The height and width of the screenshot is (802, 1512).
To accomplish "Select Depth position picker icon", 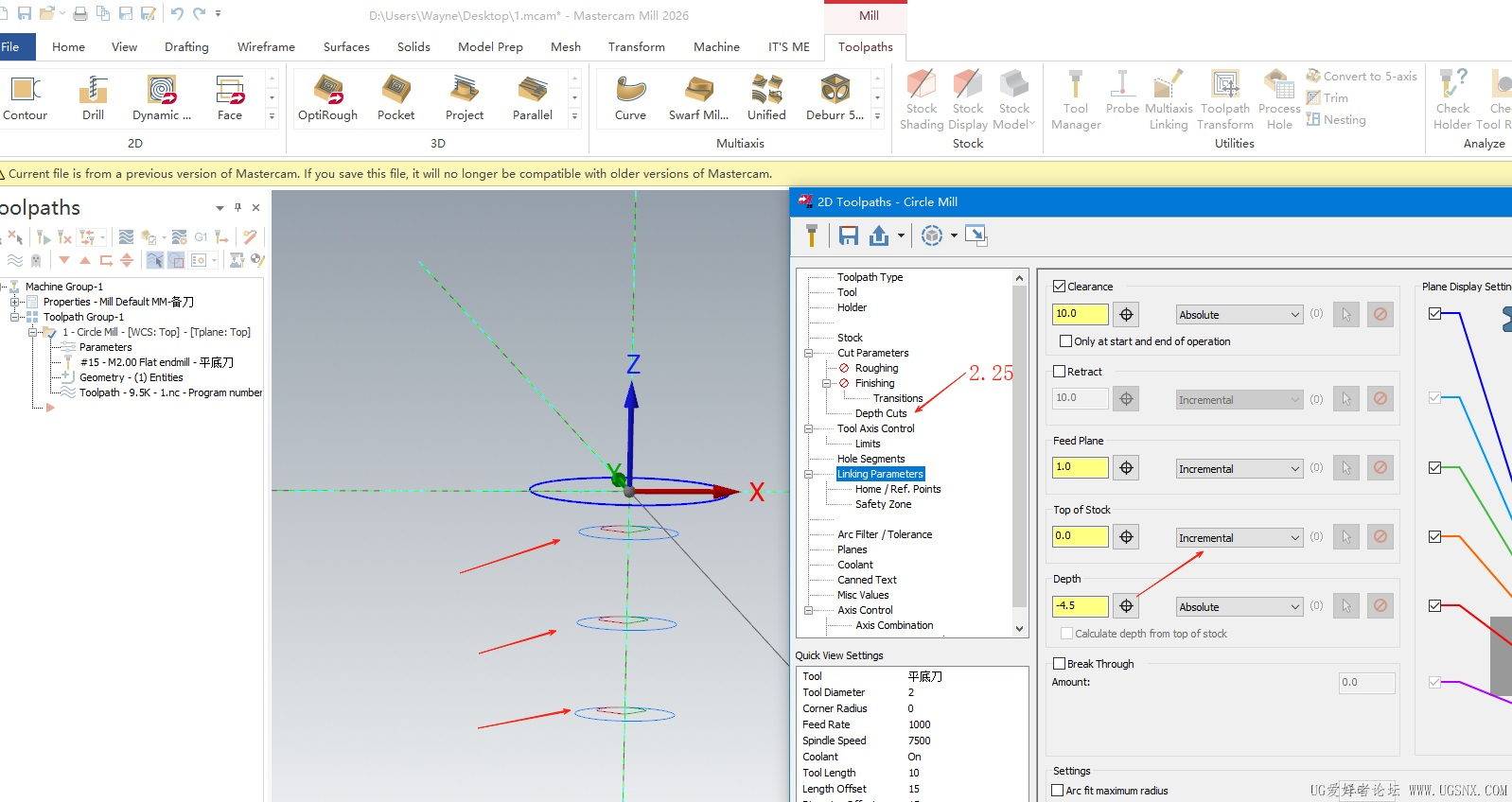I will pyautogui.click(x=1126, y=606).
